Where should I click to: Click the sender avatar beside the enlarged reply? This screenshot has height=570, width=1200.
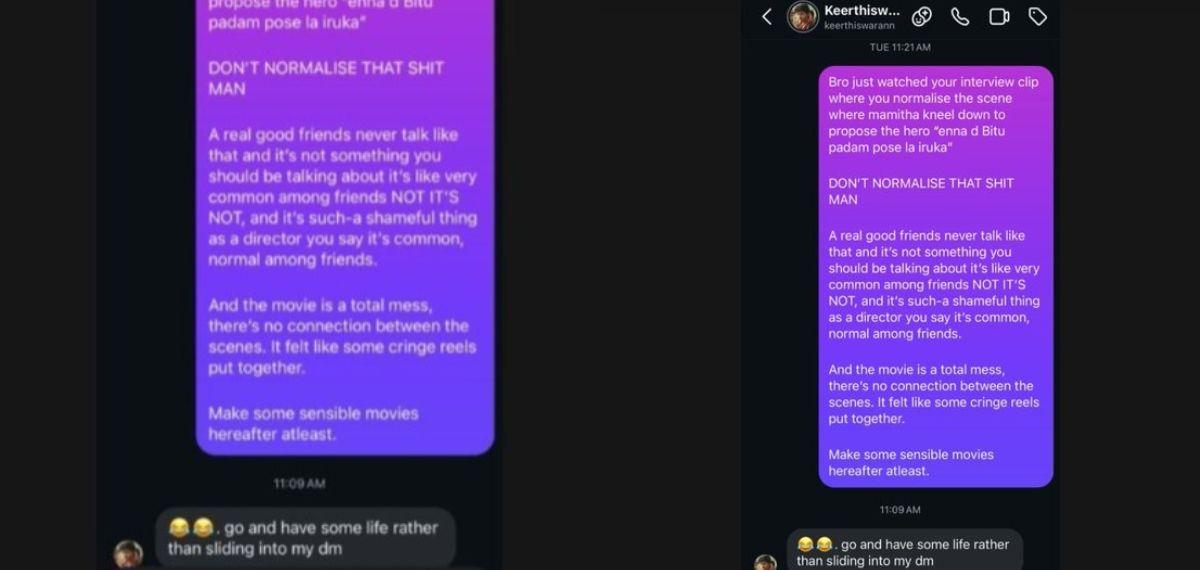click(x=128, y=555)
